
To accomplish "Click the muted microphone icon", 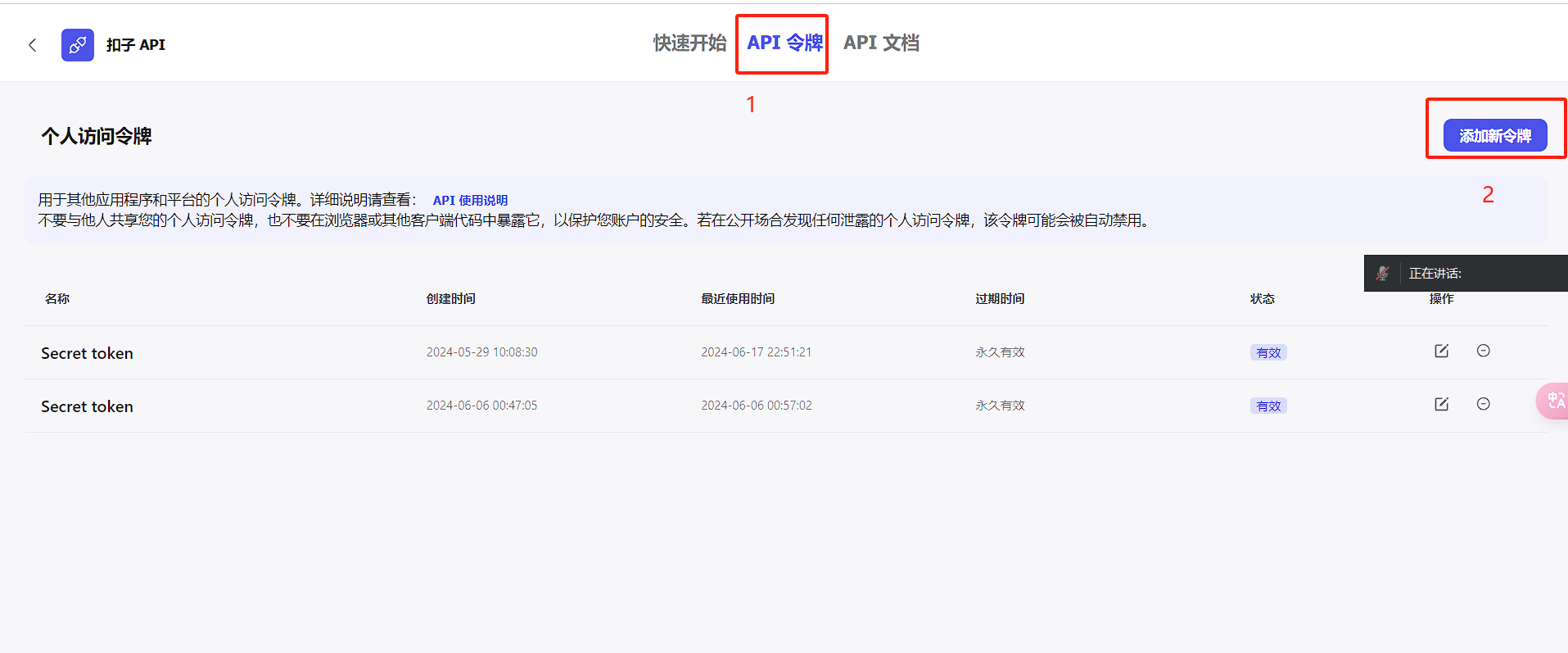I will coord(1382,274).
